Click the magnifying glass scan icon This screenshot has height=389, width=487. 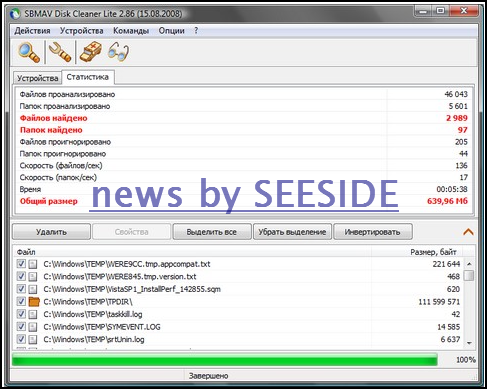[29, 52]
